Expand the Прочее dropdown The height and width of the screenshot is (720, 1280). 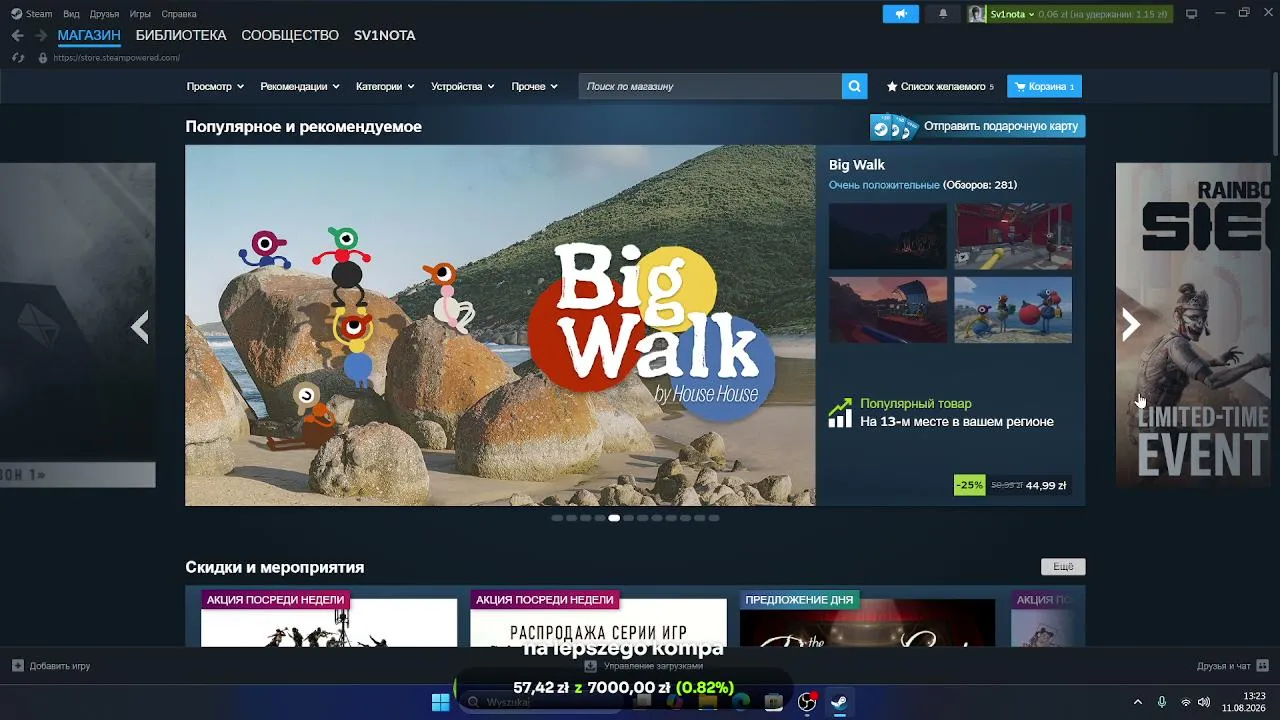tap(534, 87)
